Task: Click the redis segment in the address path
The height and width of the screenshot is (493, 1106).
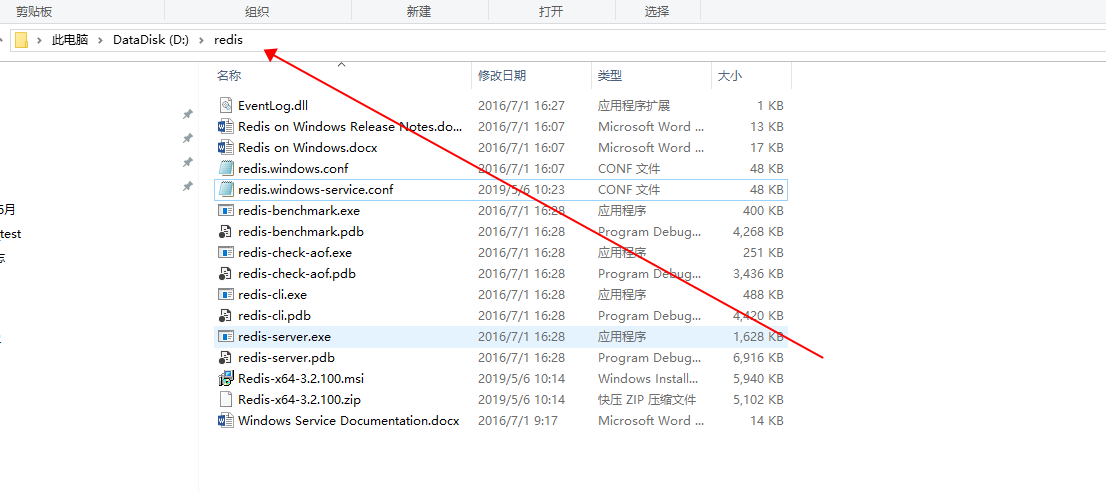Action: tap(229, 40)
